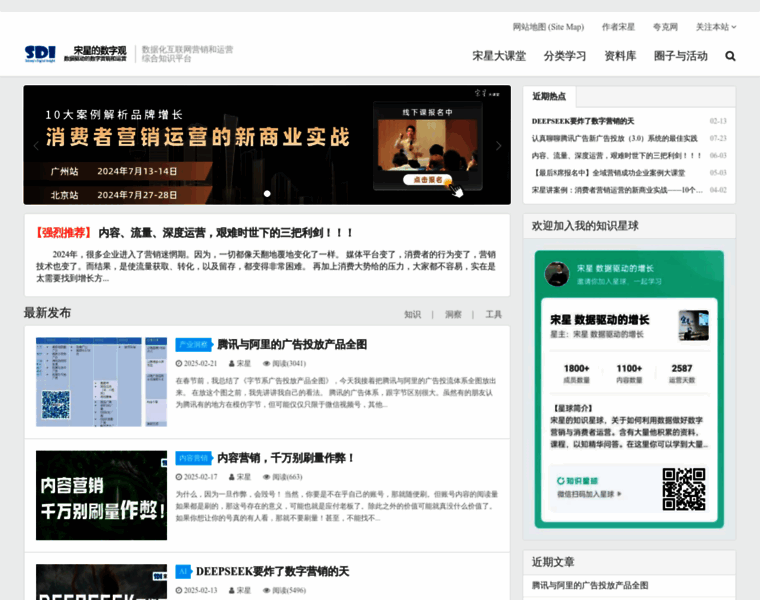Click the 阅读(3041) view count
This screenshot has height=600, width=760.
pos(289,363)
